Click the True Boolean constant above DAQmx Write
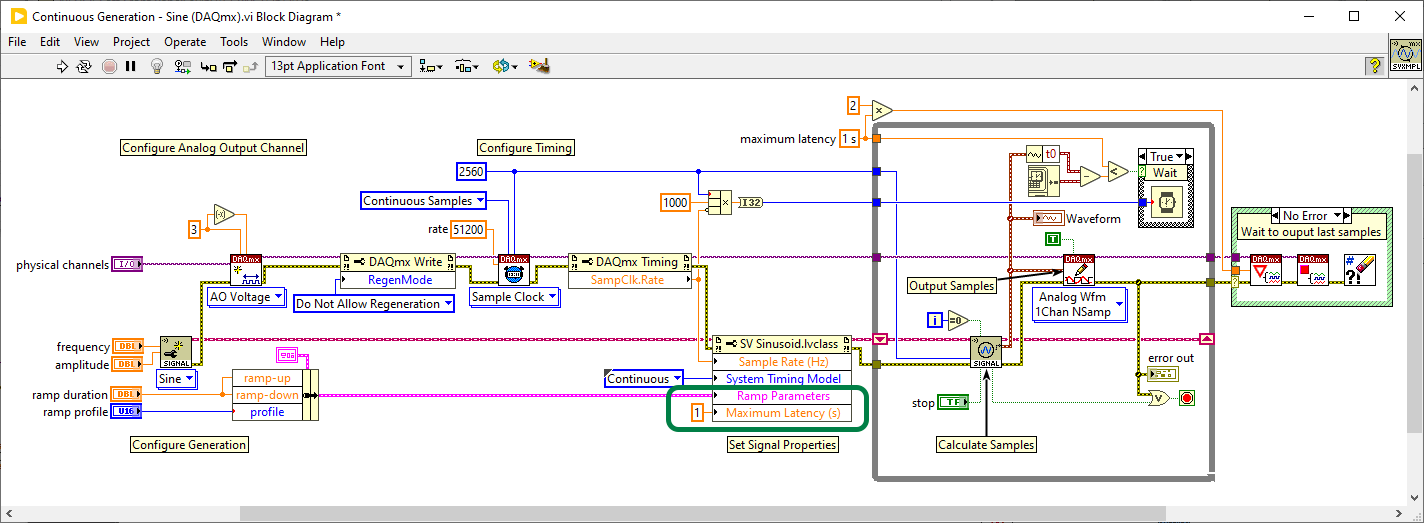This screenshot has height=523, width=1424. [x=1052, y=238]
